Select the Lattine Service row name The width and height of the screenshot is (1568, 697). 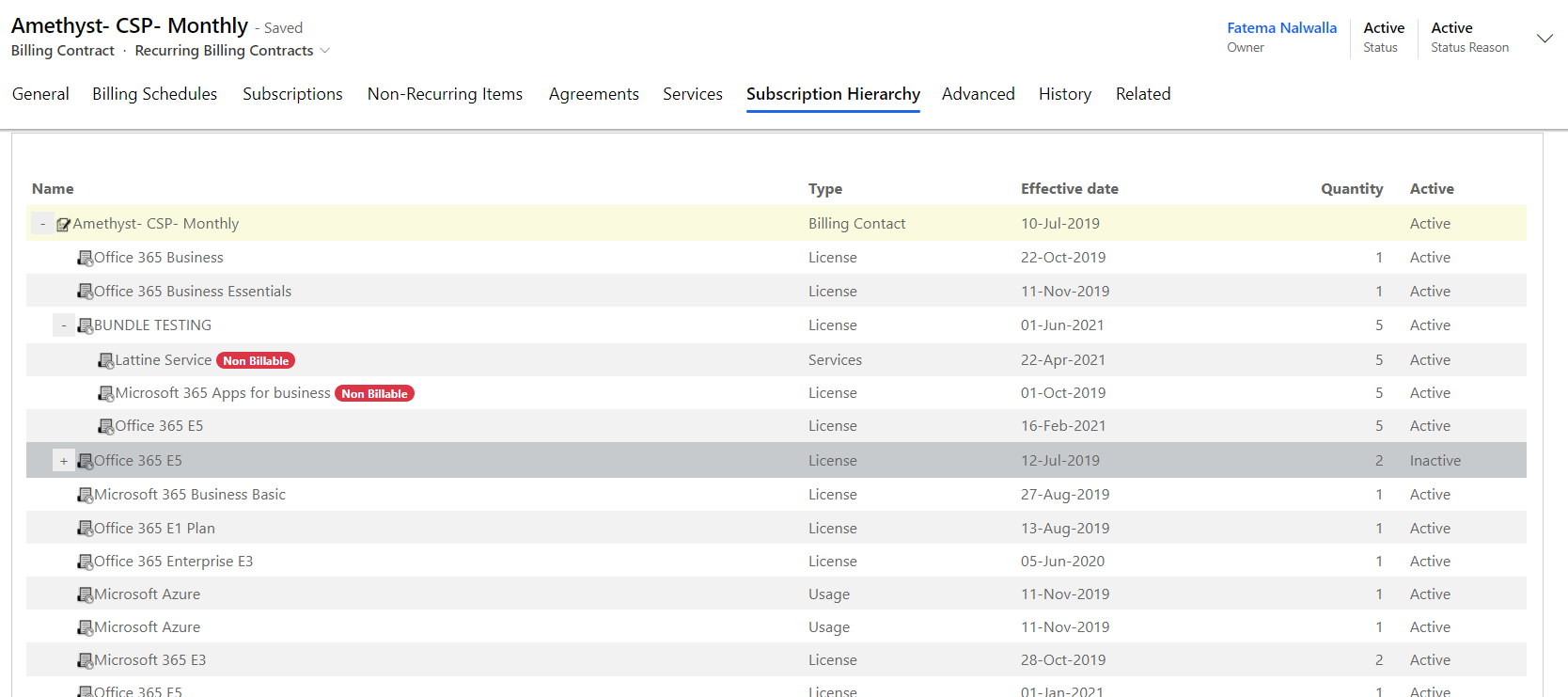click(164, 360)
